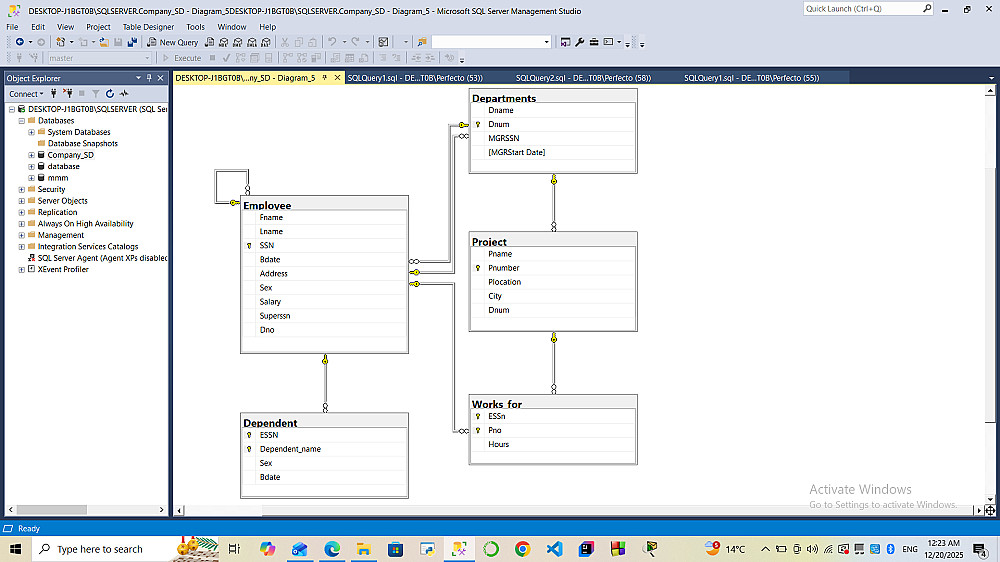The width and height of the screenshot is (1000, 562).
Task: Open the Toolbox icon in toolbar
Action: pyautogui.click(x=594, y=42)
